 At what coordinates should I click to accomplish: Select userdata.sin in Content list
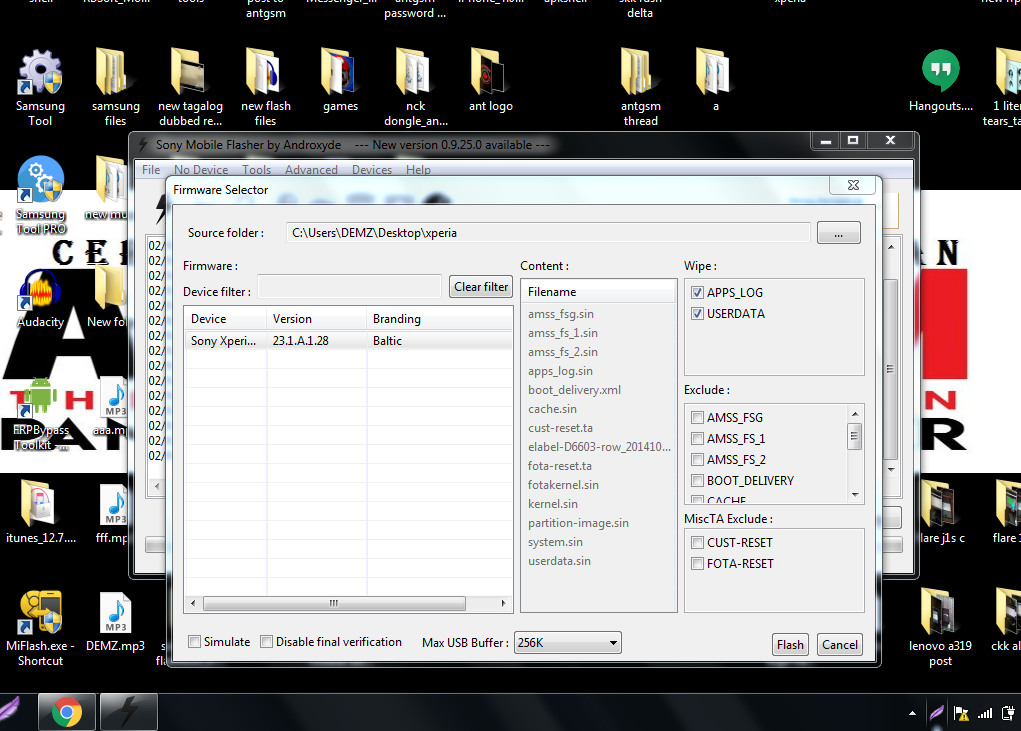pos(559,560)
